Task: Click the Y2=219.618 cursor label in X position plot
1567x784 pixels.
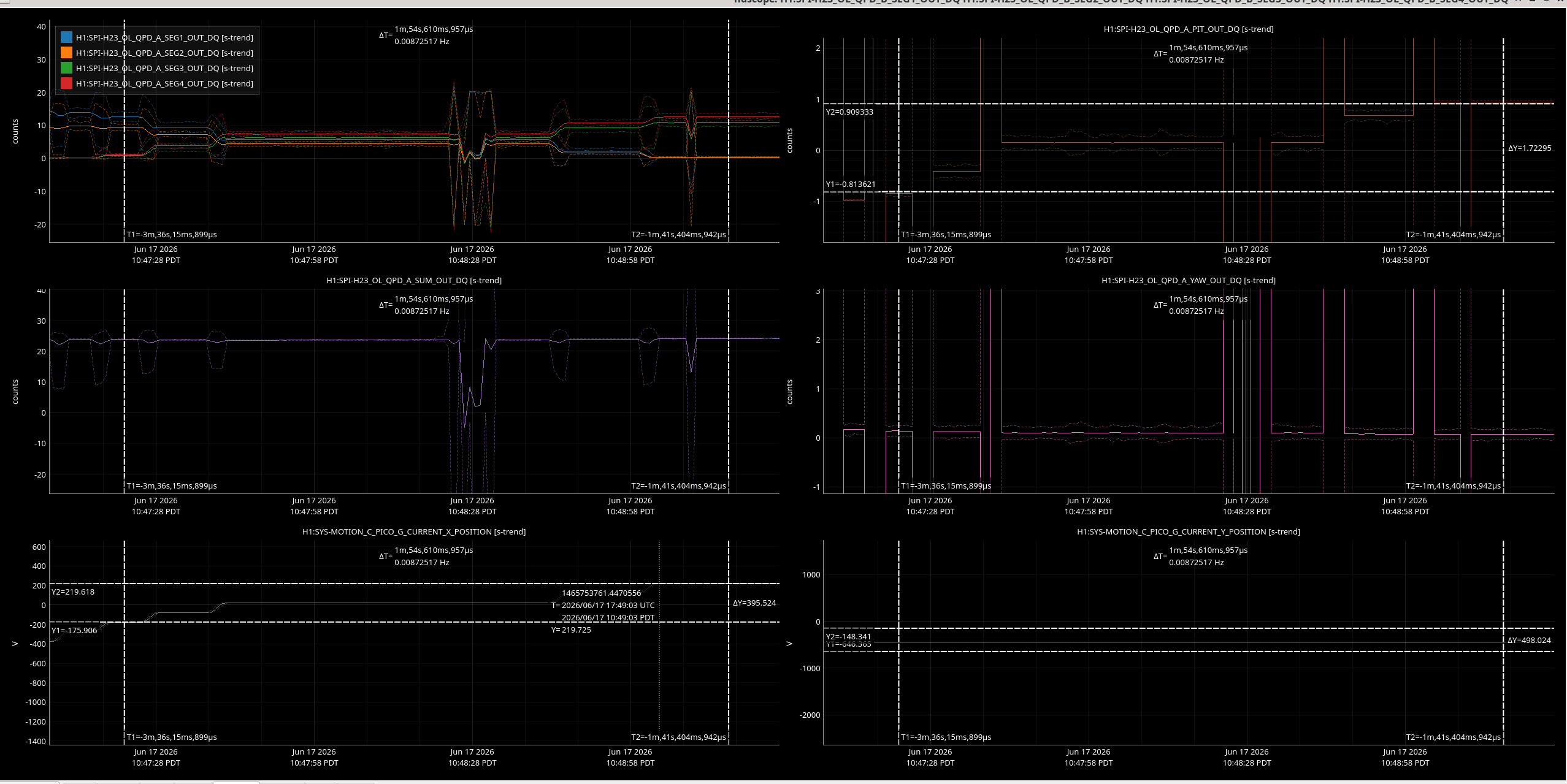Action: pos(73,592)
